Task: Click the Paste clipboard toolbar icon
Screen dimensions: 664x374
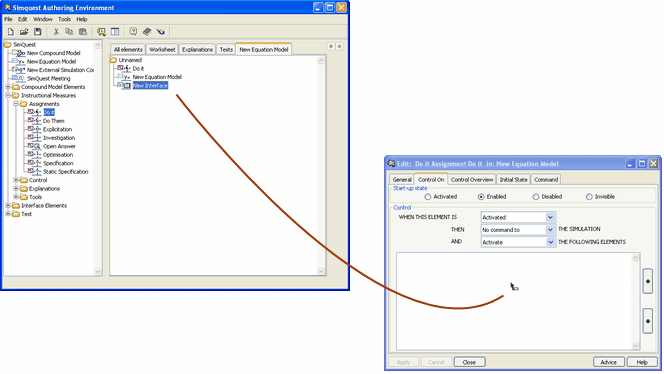Action: pos(83,32)
